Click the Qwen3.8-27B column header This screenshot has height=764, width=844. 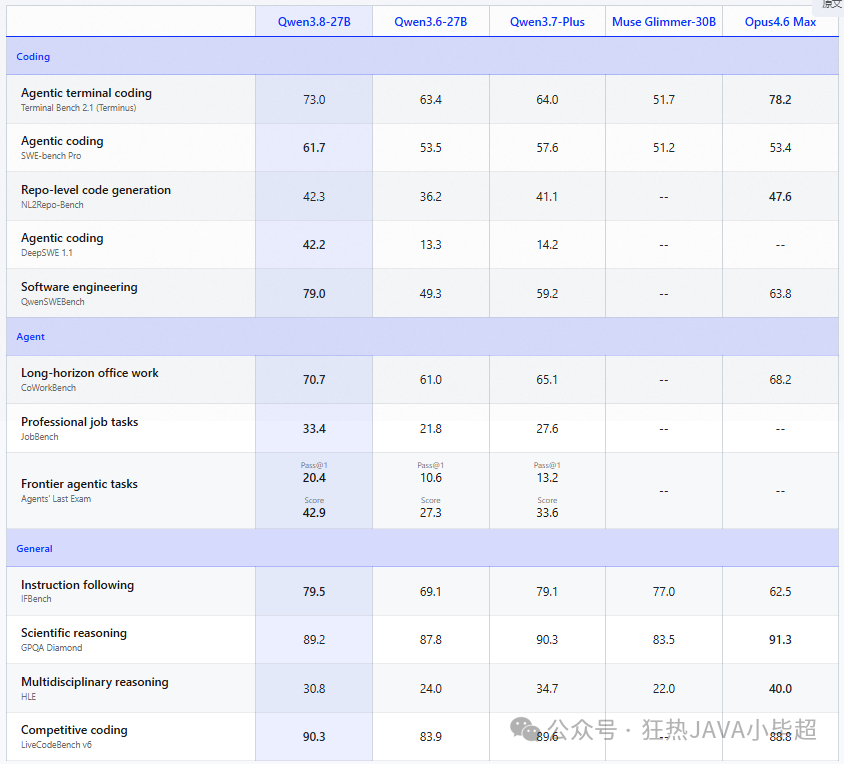[x=314, y=22]
